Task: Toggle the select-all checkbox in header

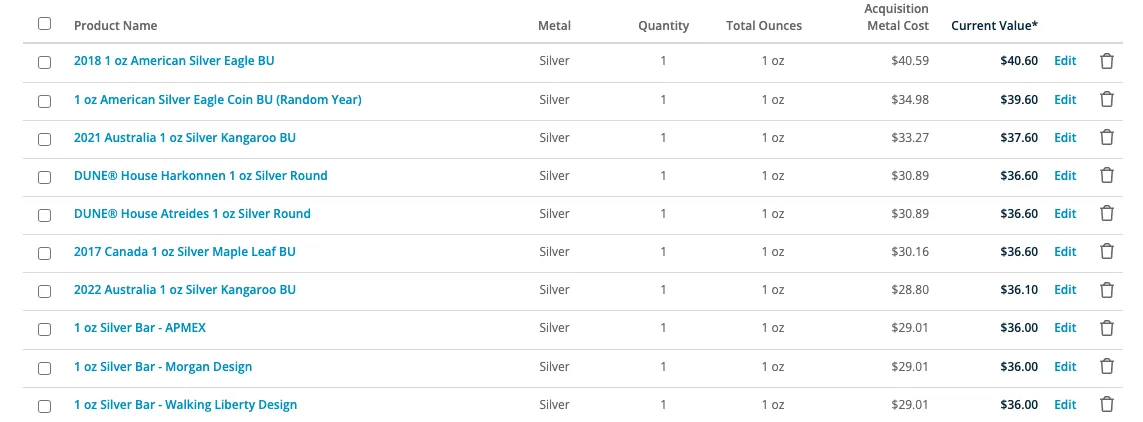Action: click(44, 23)
